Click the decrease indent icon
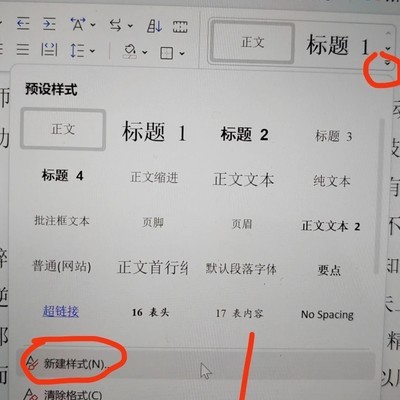 23,24
